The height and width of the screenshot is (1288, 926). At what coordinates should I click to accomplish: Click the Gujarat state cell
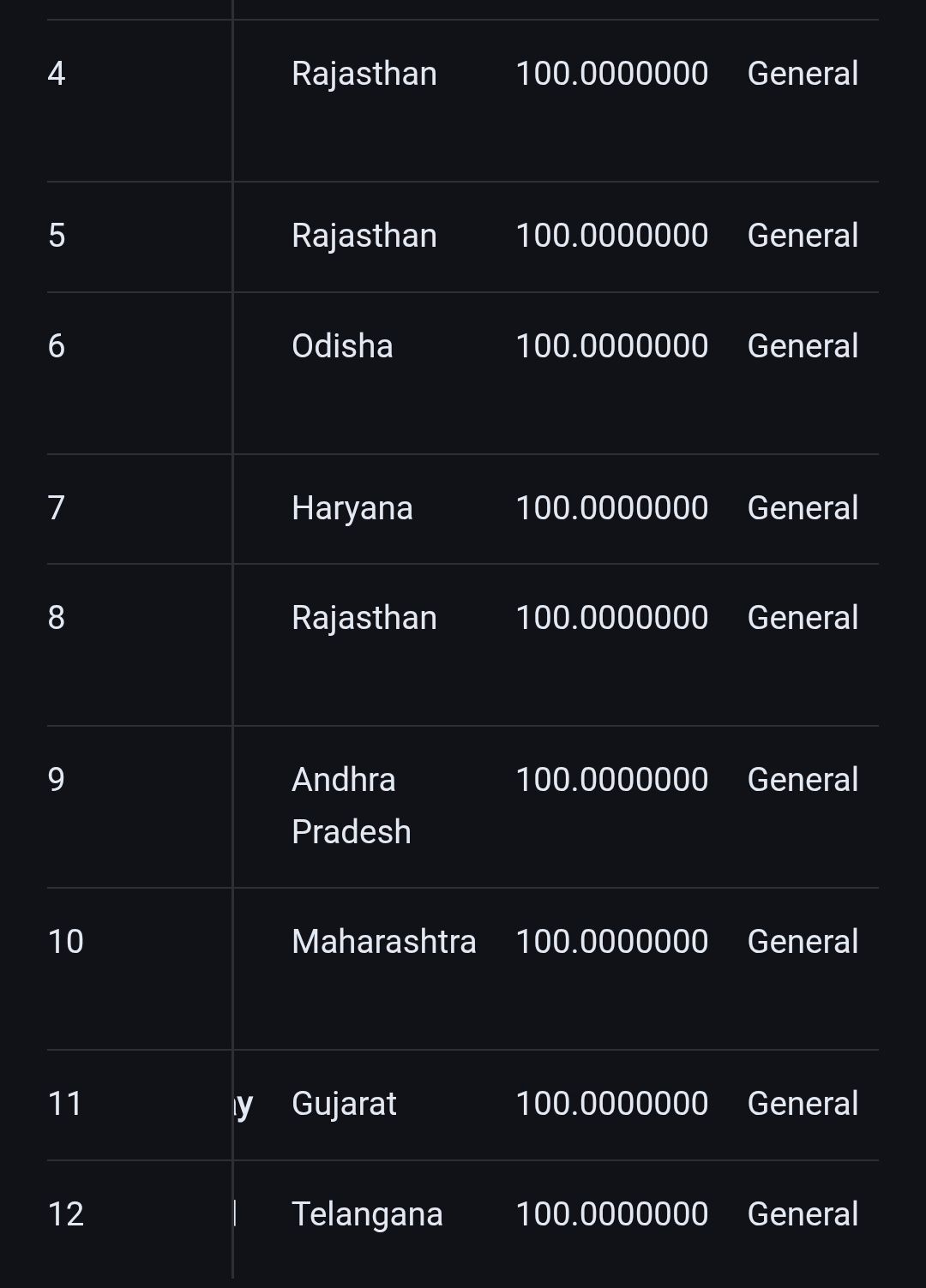[344, 1104]
